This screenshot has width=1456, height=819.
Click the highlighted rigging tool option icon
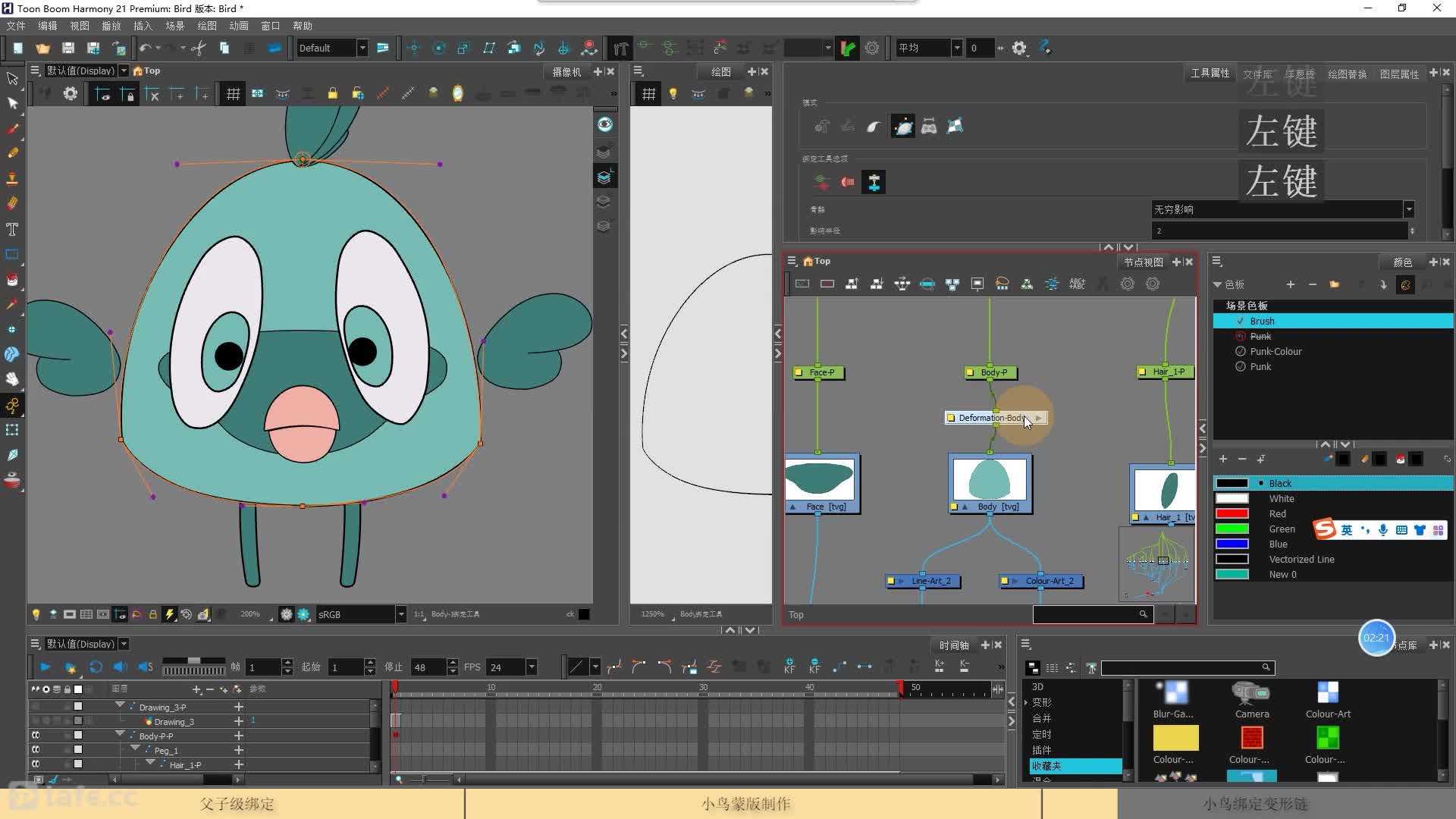[x=874, y=182]
